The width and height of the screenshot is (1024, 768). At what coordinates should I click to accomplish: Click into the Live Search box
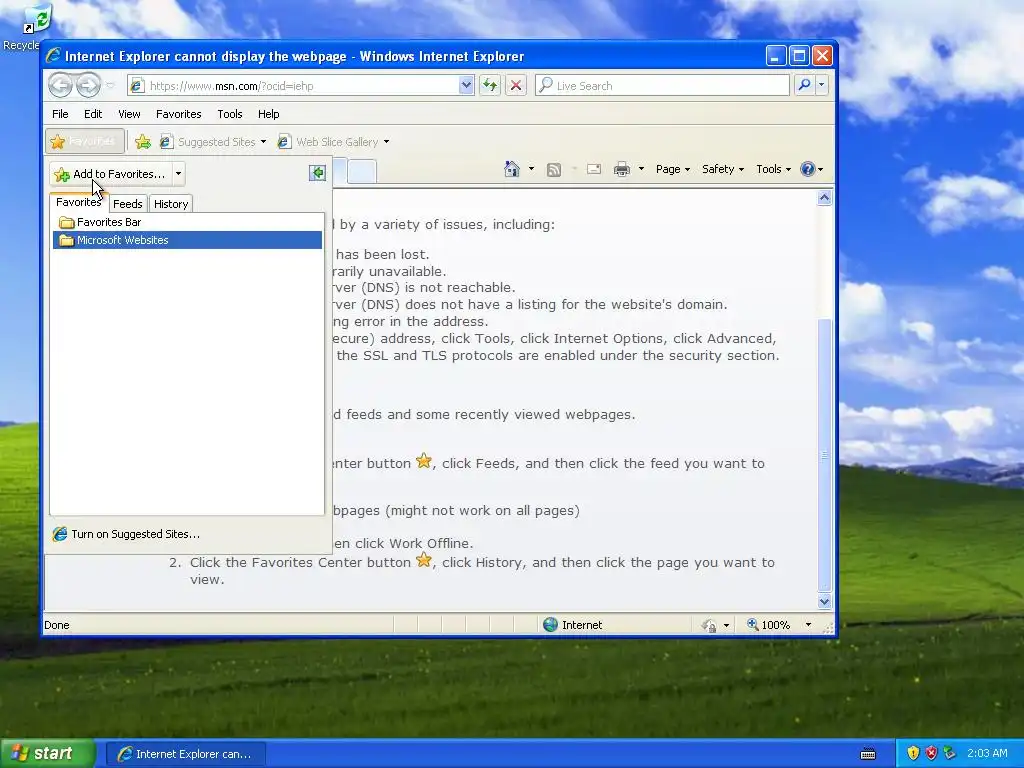tap(662, 86)
